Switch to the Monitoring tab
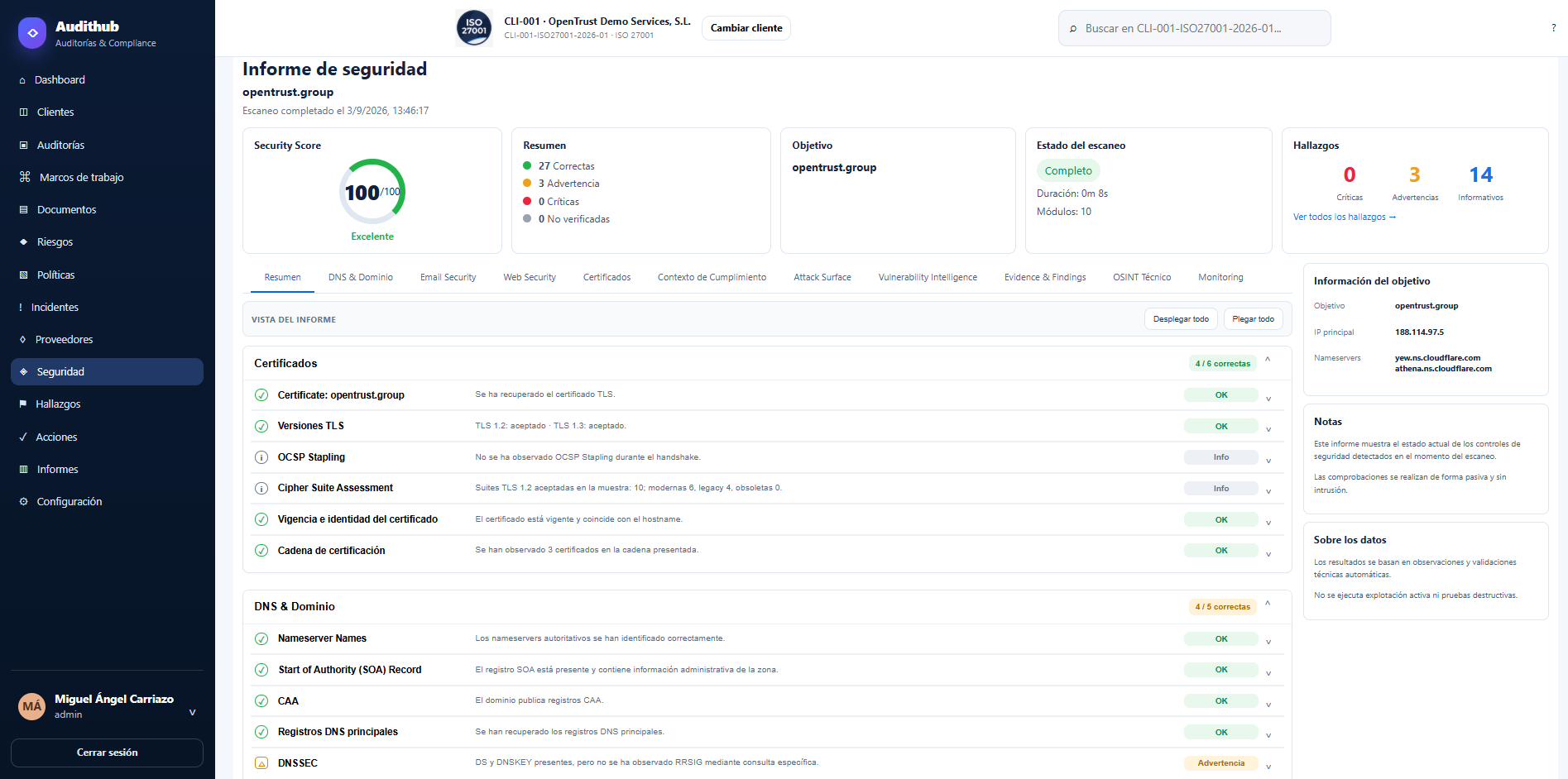Screen dimensions: 1568x779 pyautogui.click(x=1220, y=278)
